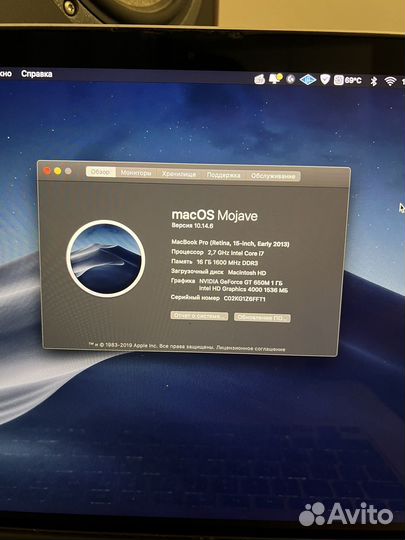Image resolution: width=405 pixels, height=540 pixels.
Task: Click the round grey swirl icon in the menu bar
Action: (291, 79)
